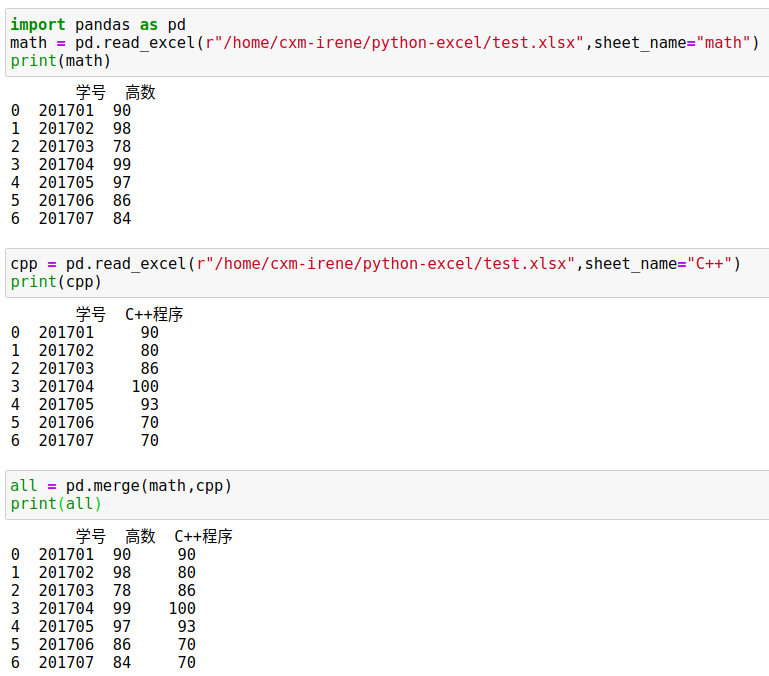Click 201704 in the math output
Screen dimensions: 769x676
(66, 164)
